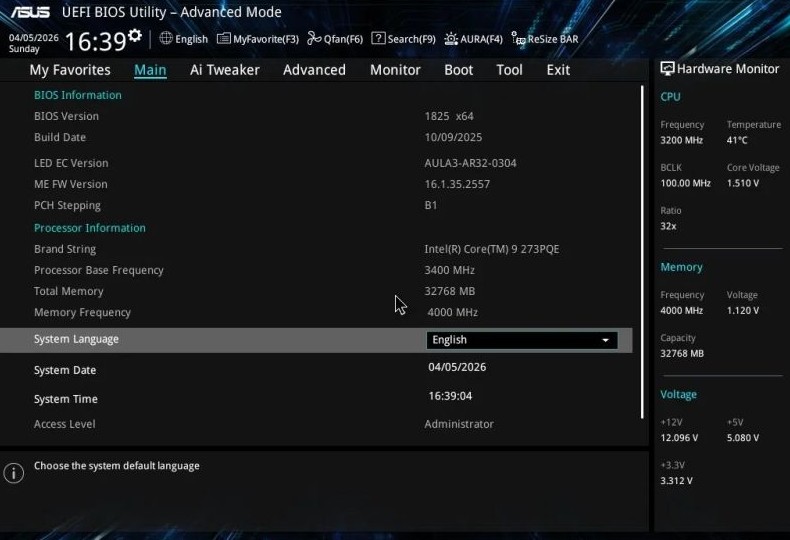Click the Build Date value 10/09/2025

(453, 138)
